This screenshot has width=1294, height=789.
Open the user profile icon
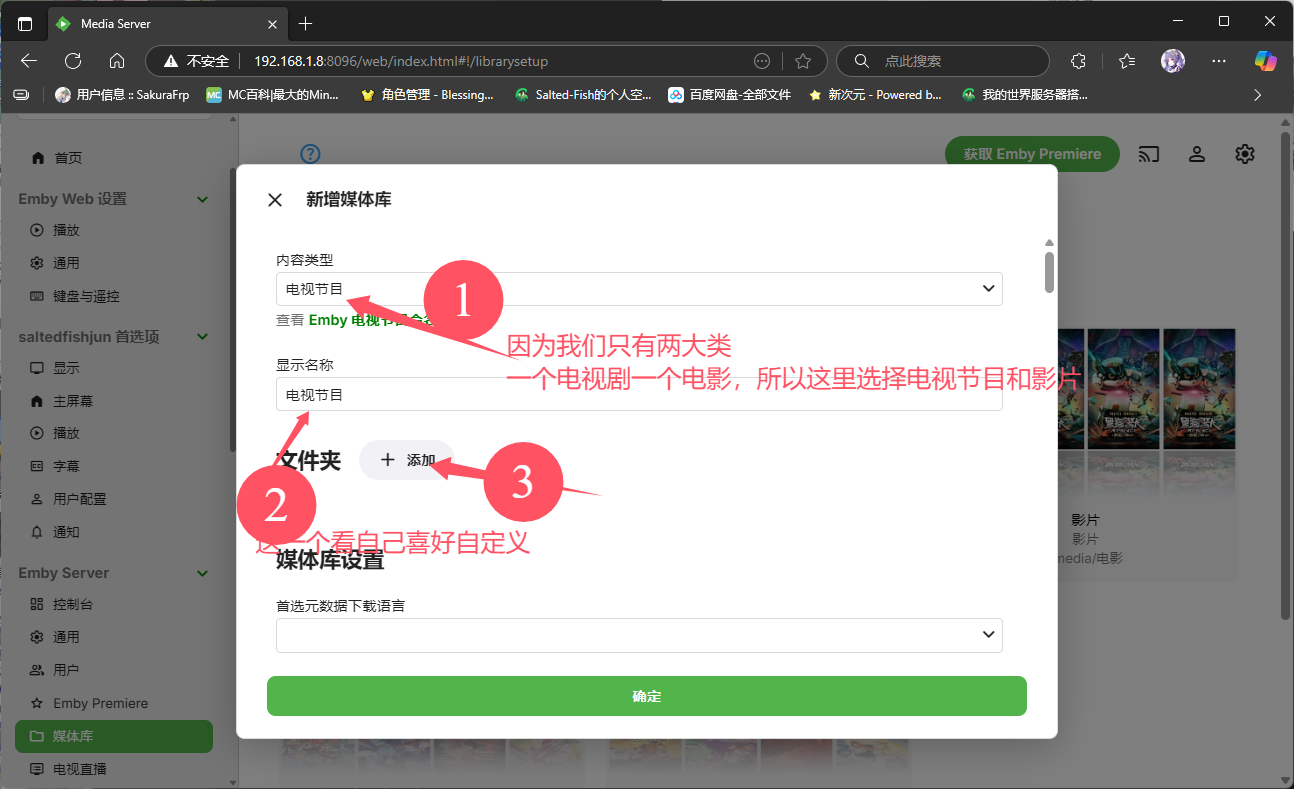click(1196, 154)
